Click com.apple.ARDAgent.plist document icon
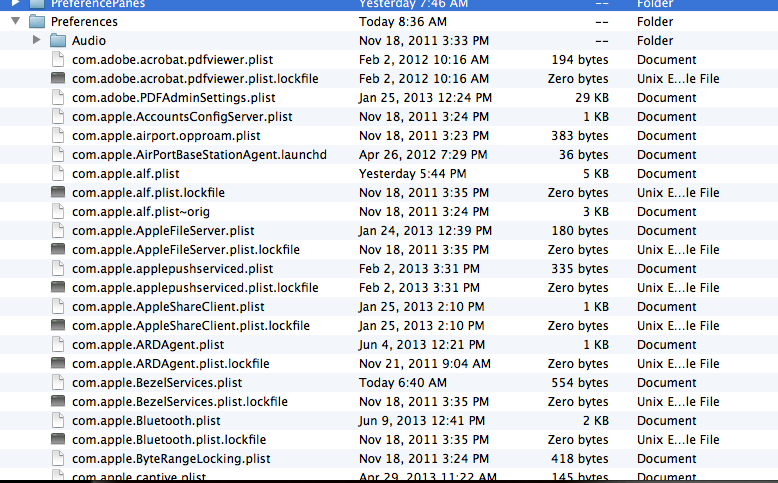The width and height of the screenshot is (778, 483). pos(58,345)
